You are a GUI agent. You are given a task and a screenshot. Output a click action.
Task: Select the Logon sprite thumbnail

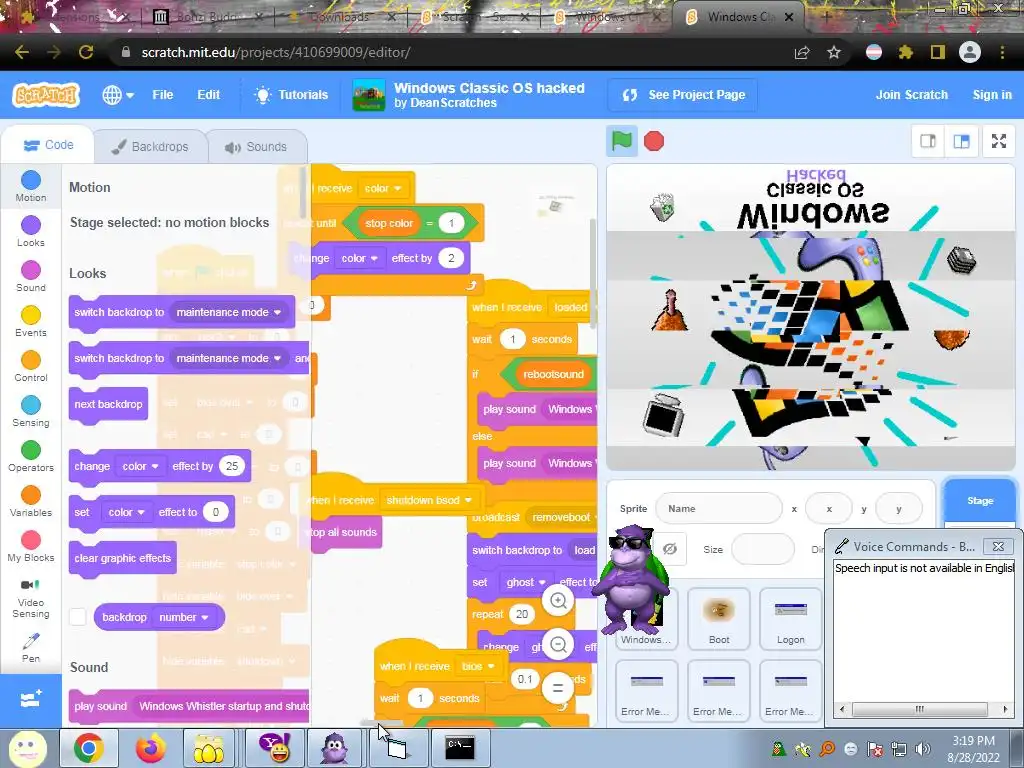790,618
